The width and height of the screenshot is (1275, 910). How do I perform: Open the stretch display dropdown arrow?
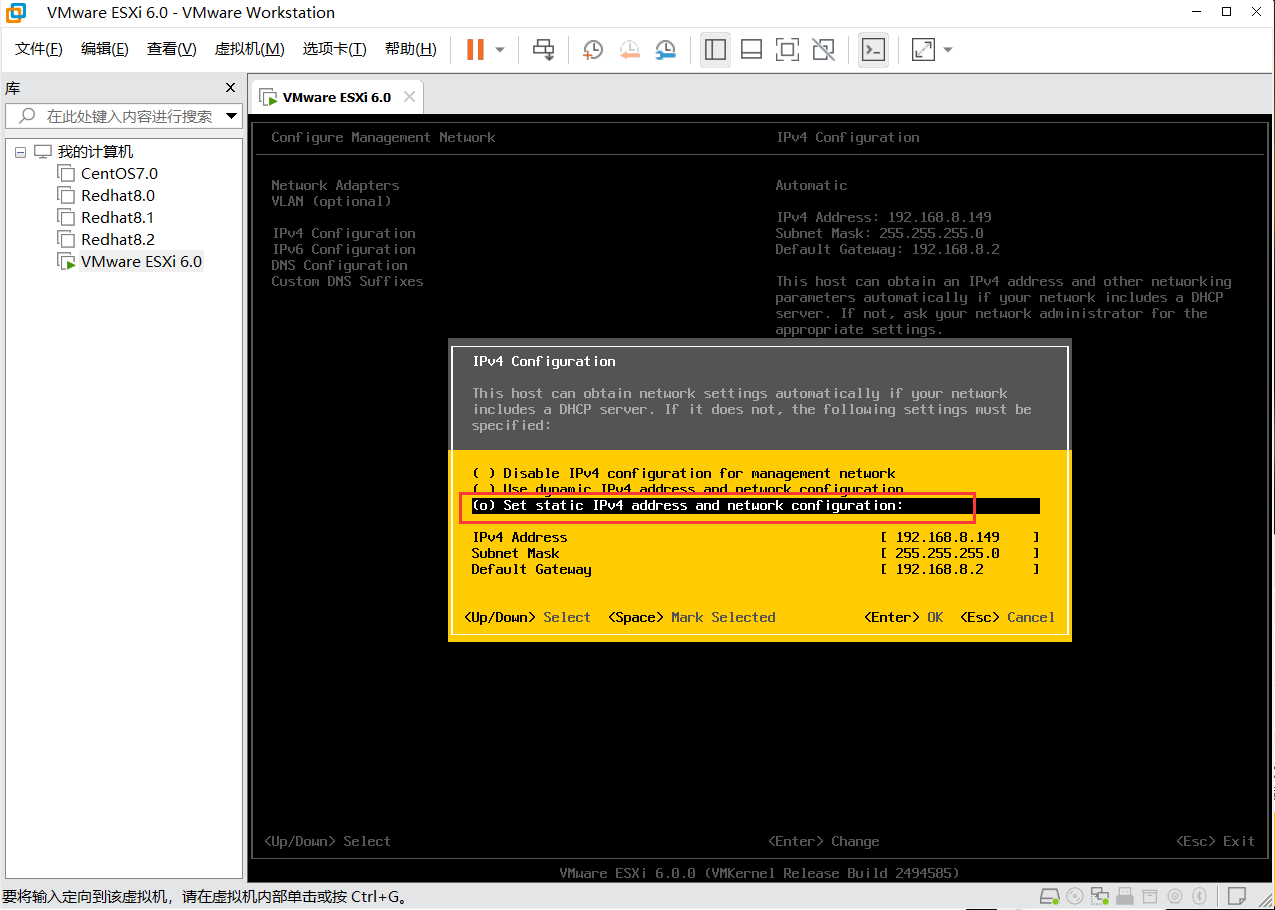948,50
